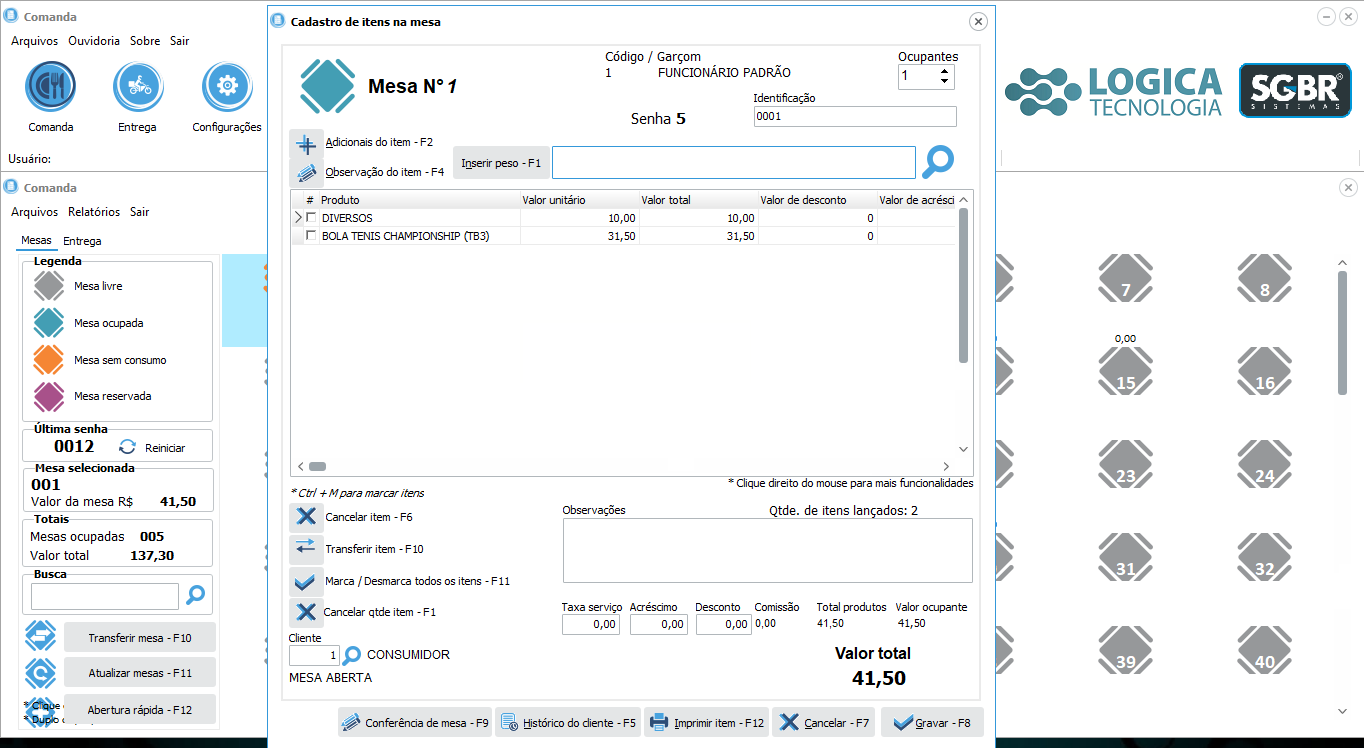Click Histórico do cliente - F5
The width and height of the screenshot is (1364, 748).
coord(567,723)
